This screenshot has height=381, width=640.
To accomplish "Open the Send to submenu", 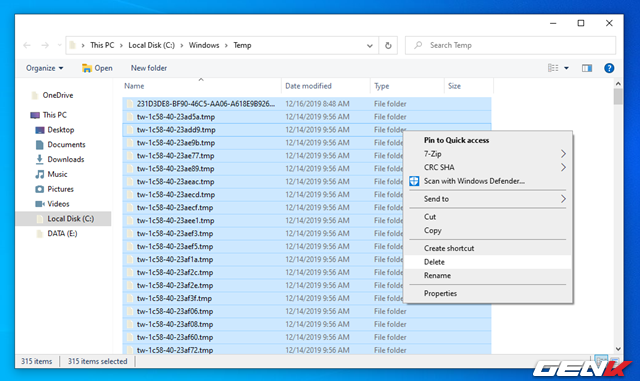I will [488, 199].
